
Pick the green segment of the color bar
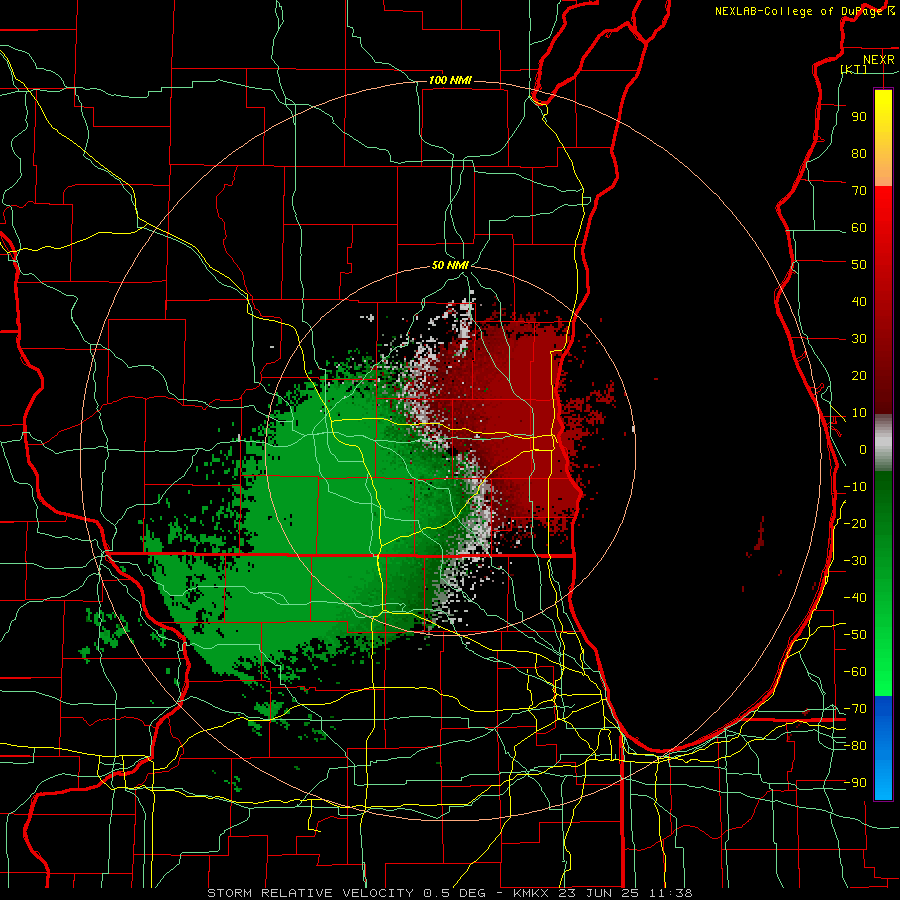click(883, 583)
